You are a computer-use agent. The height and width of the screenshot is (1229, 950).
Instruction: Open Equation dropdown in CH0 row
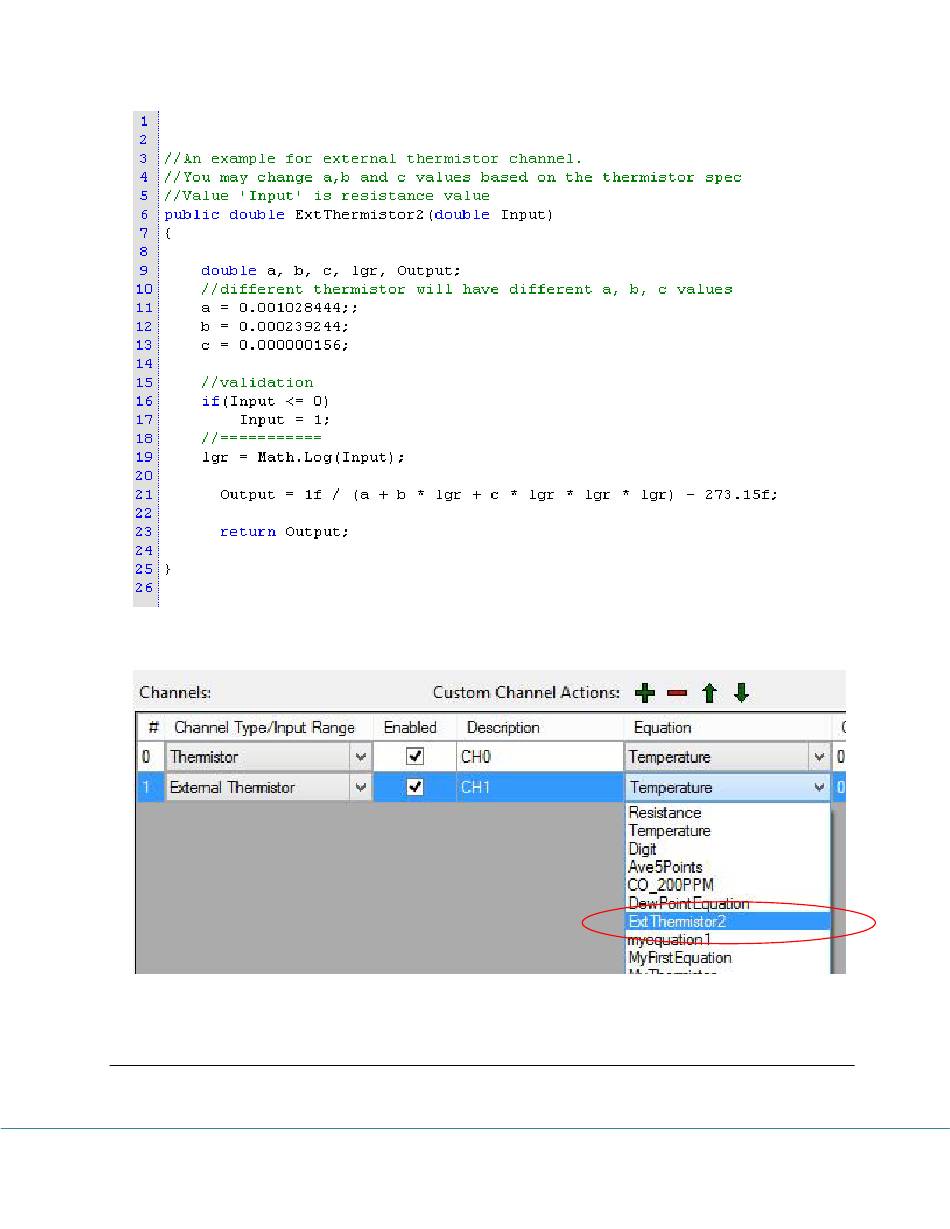[x=820, y=757]
